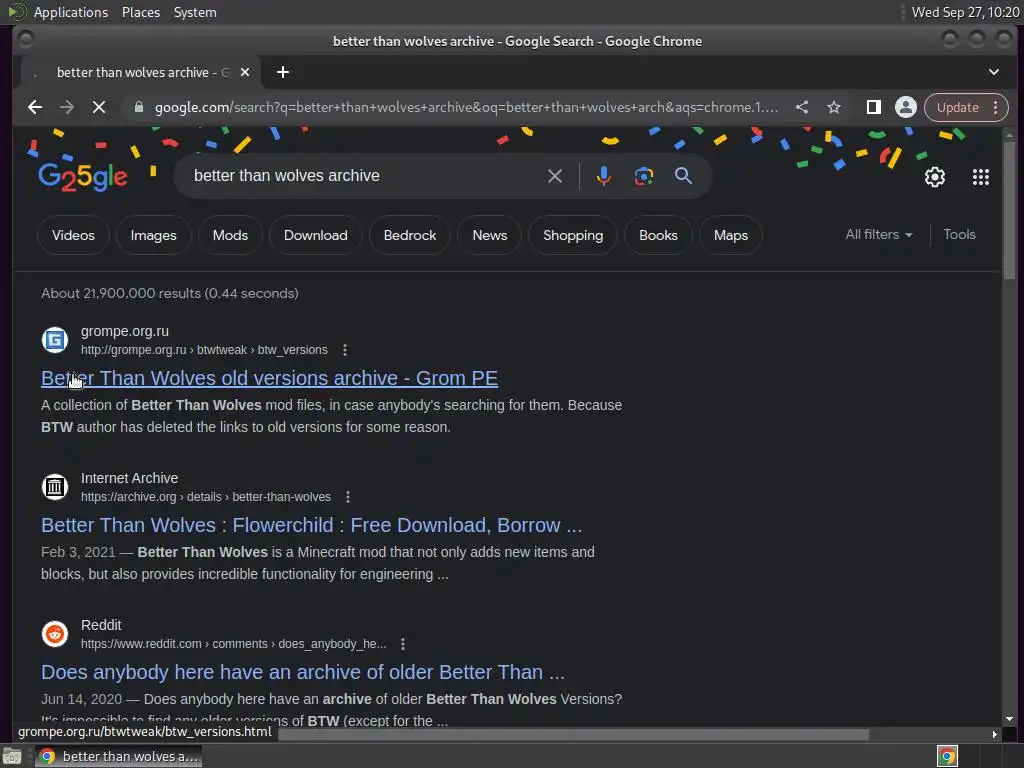Open the Places menu
Viewport: 1024px width, 768px height.
[x=140, y=12]
